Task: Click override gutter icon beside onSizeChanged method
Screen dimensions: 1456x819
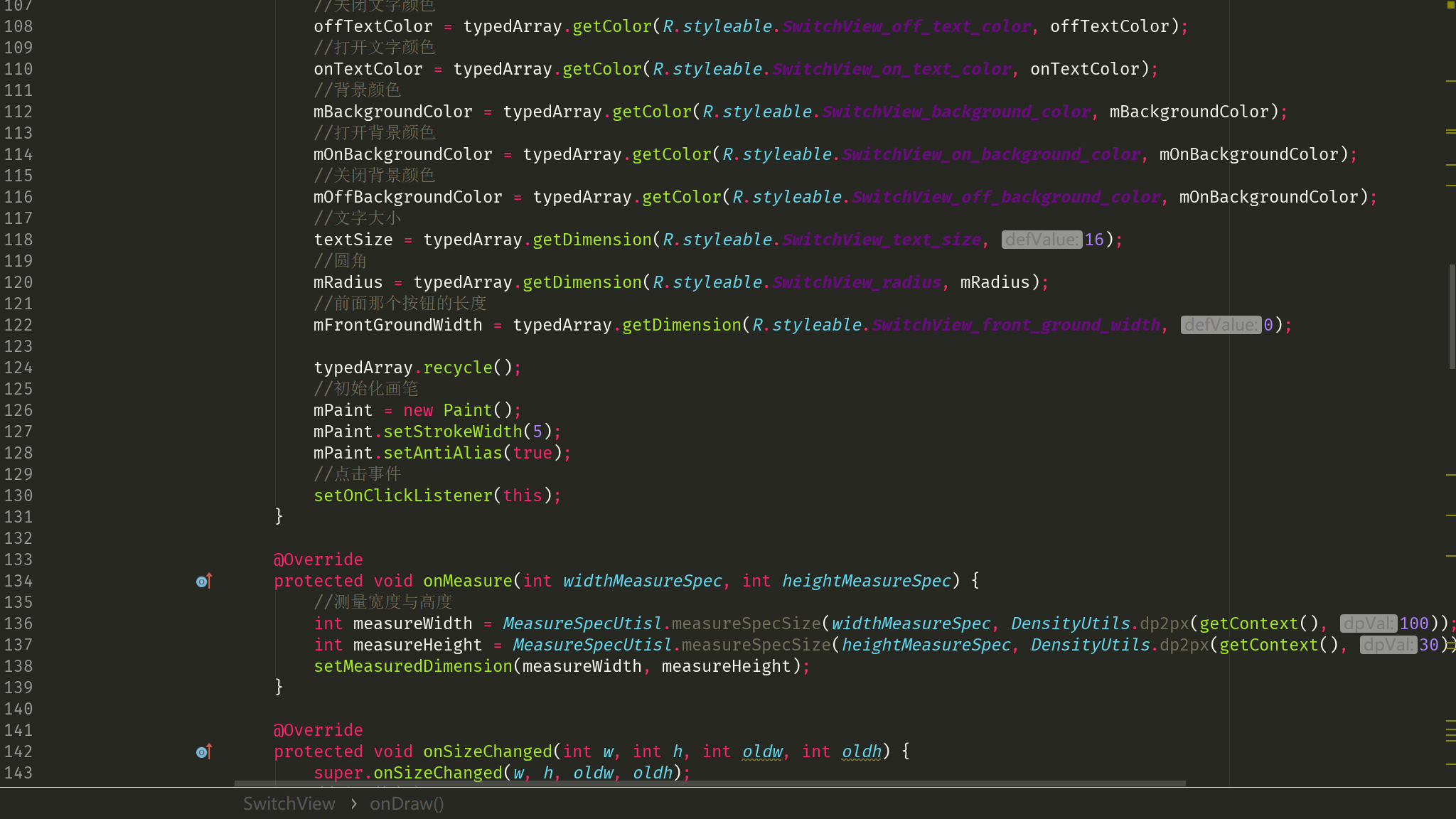Action: 203,752
